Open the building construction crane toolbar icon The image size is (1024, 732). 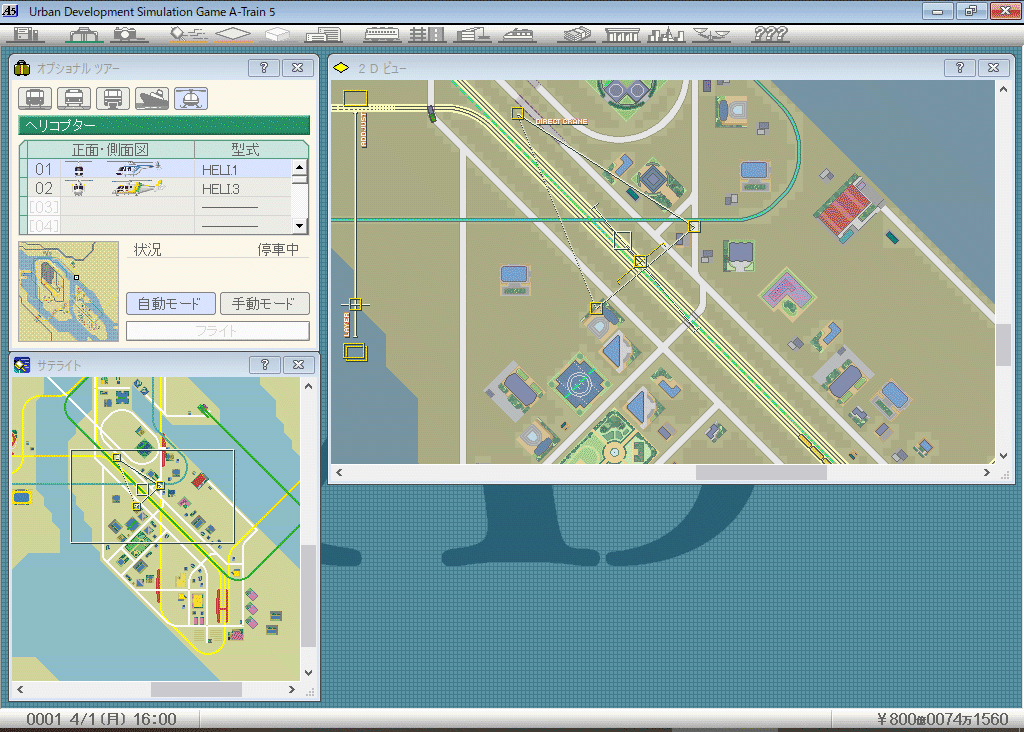pos(473,35)
